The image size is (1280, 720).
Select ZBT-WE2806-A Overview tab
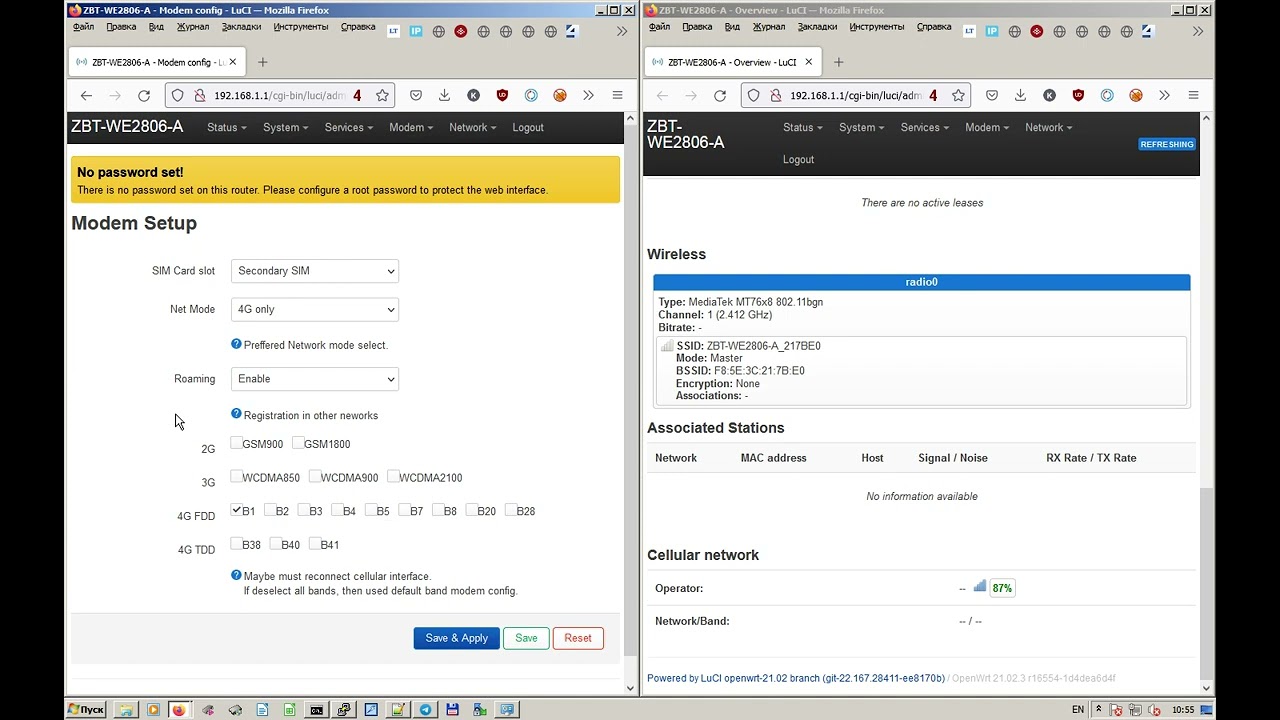pyautogui.click(x=732, y=62)
